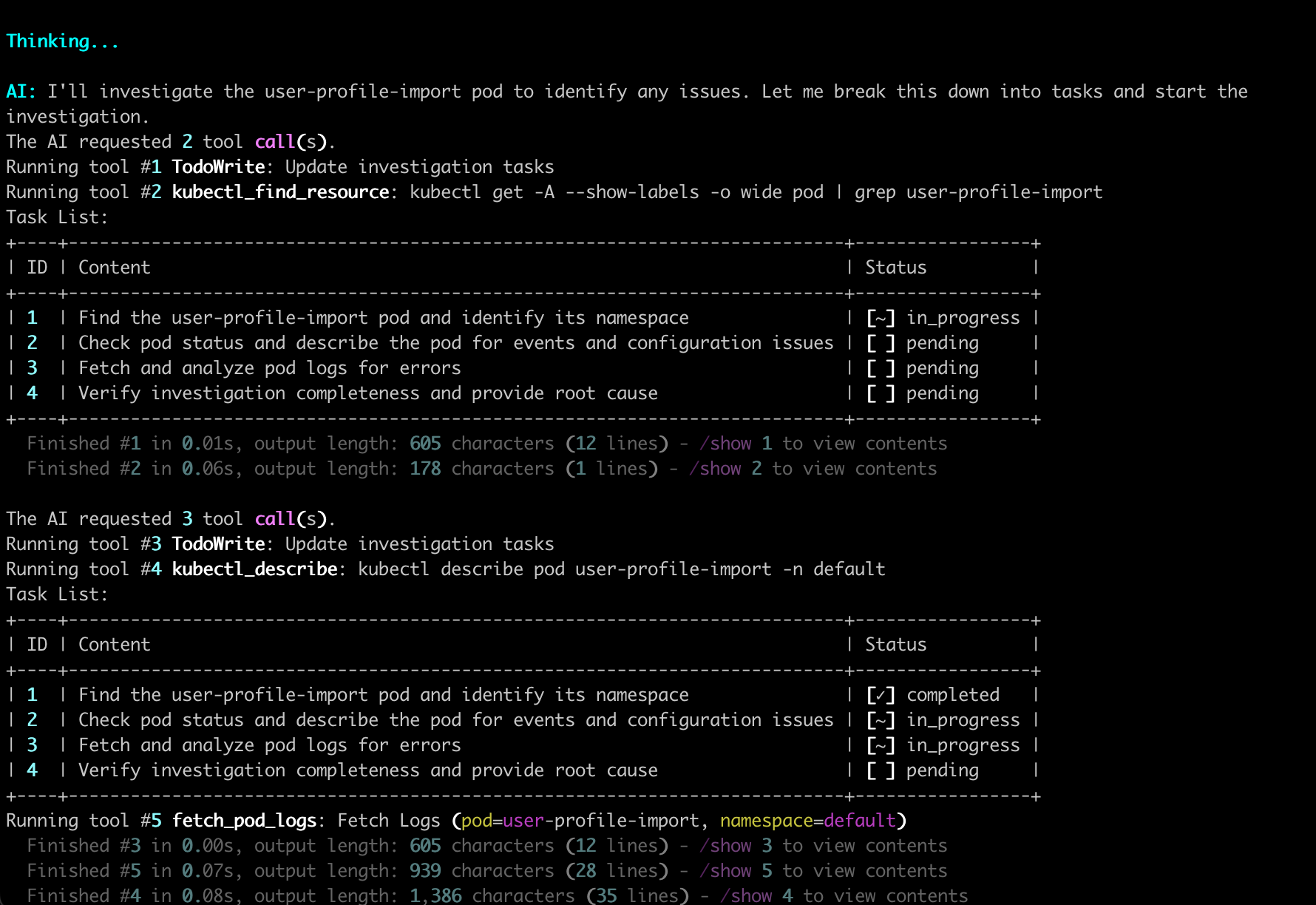Click the TodoWrite name on tool #1 line
This screenshot has height=905, width=1316.
point(218,167)
